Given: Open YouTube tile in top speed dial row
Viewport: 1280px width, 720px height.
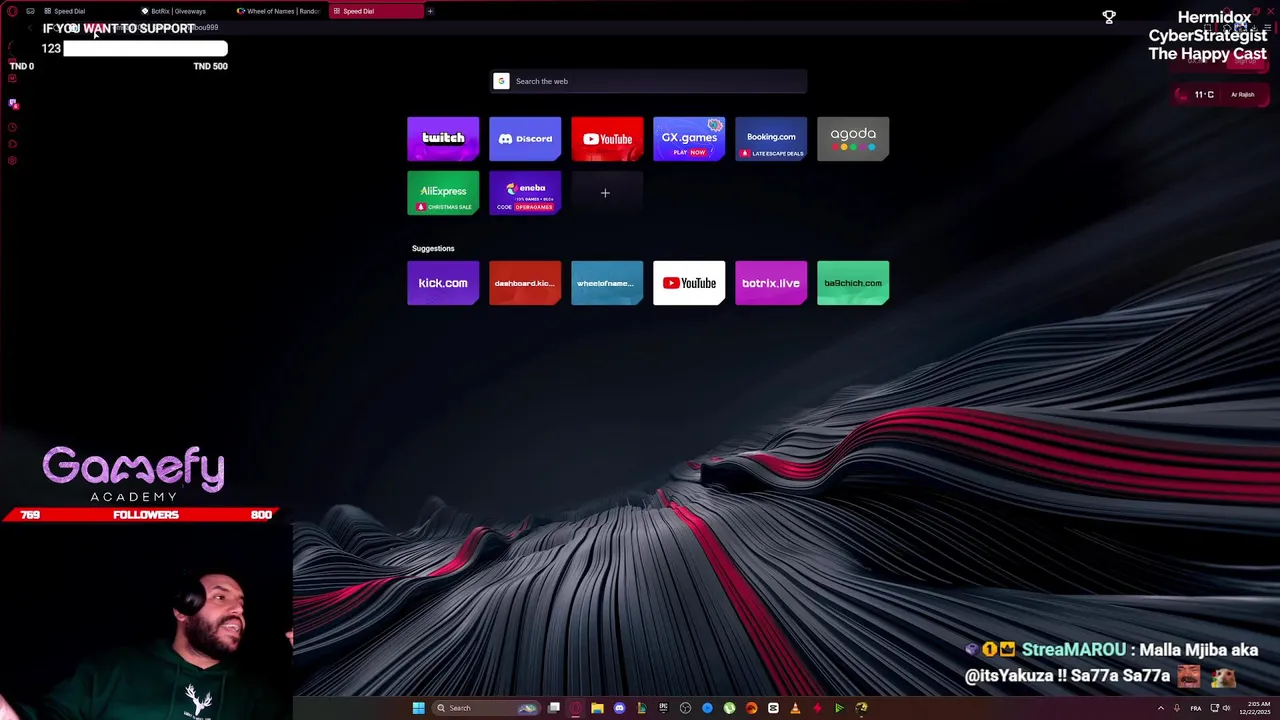Looking at the screenshot, I should pos(607,139).
